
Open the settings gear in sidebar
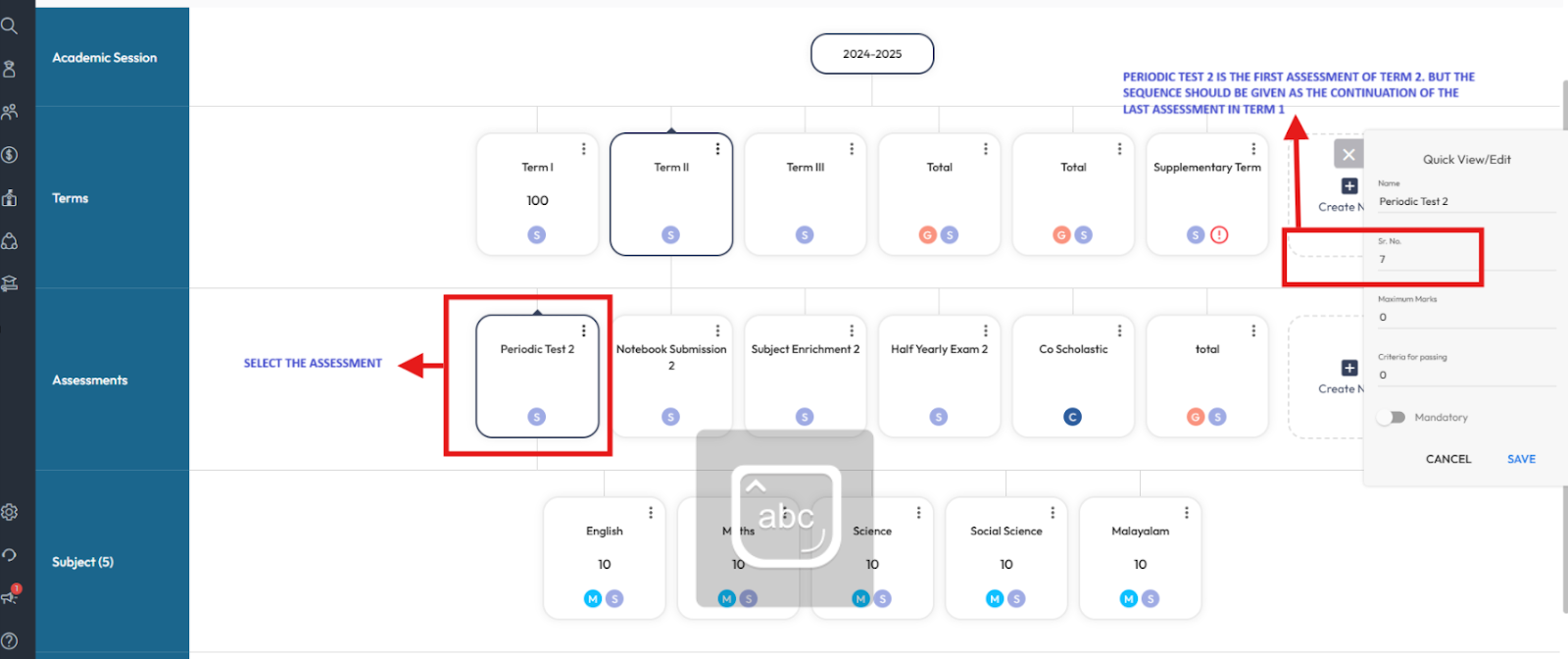(x=10, y=512)
